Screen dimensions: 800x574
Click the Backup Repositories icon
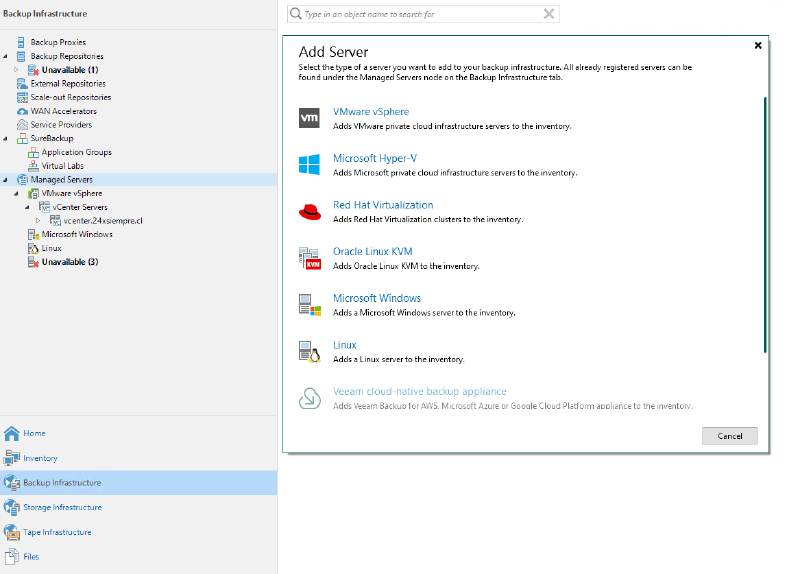pyautogui.click(x=21, y=56)
